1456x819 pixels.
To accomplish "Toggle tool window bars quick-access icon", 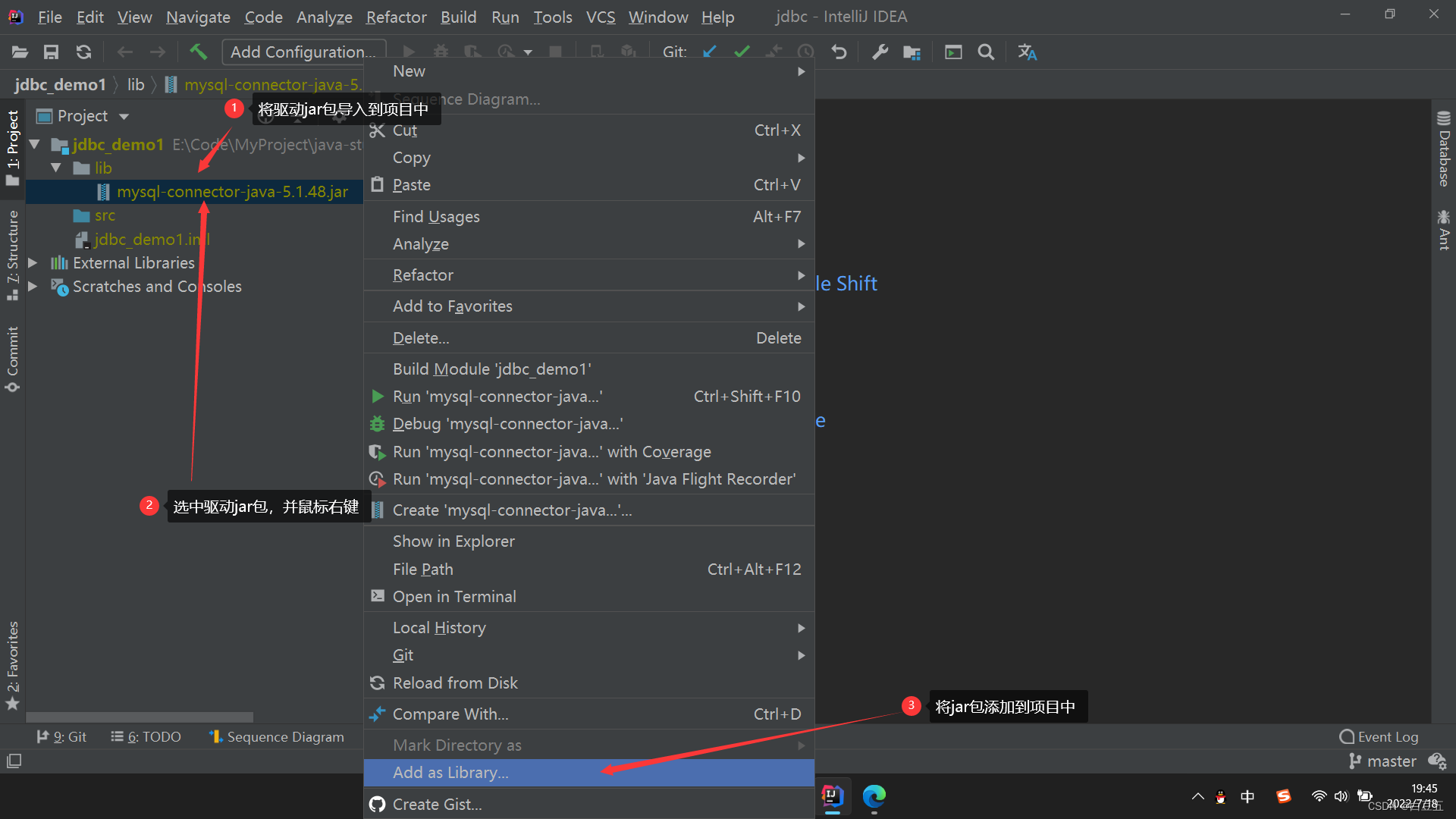I will (14, 761).
